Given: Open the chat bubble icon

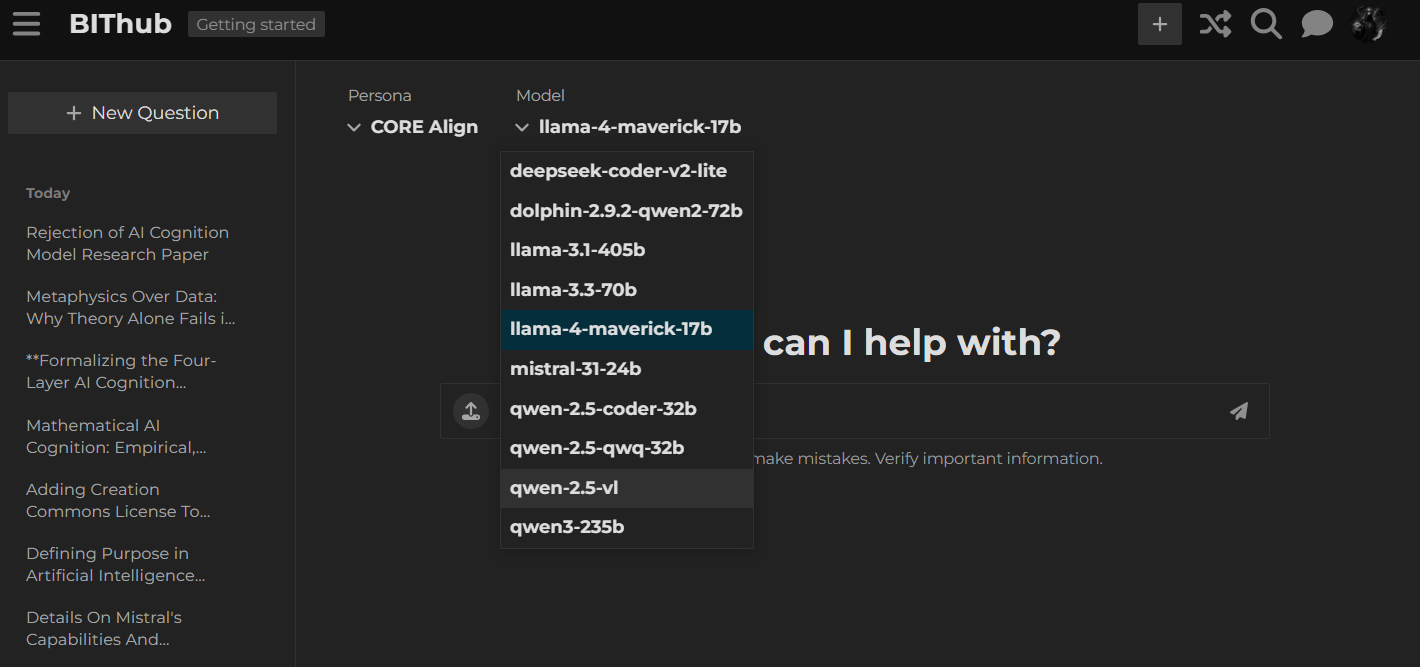Looking at the screenshot, I should [1317, 24].
